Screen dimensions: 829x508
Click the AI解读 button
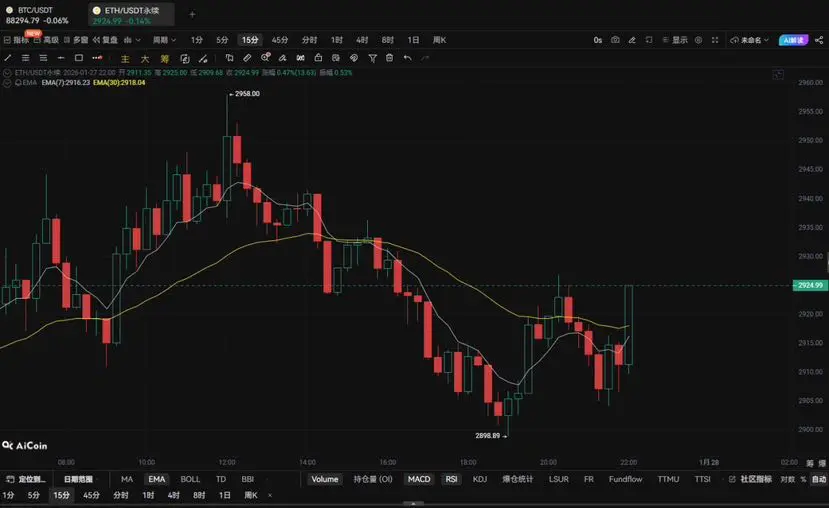pyautogui.click(x=793, y=40)
